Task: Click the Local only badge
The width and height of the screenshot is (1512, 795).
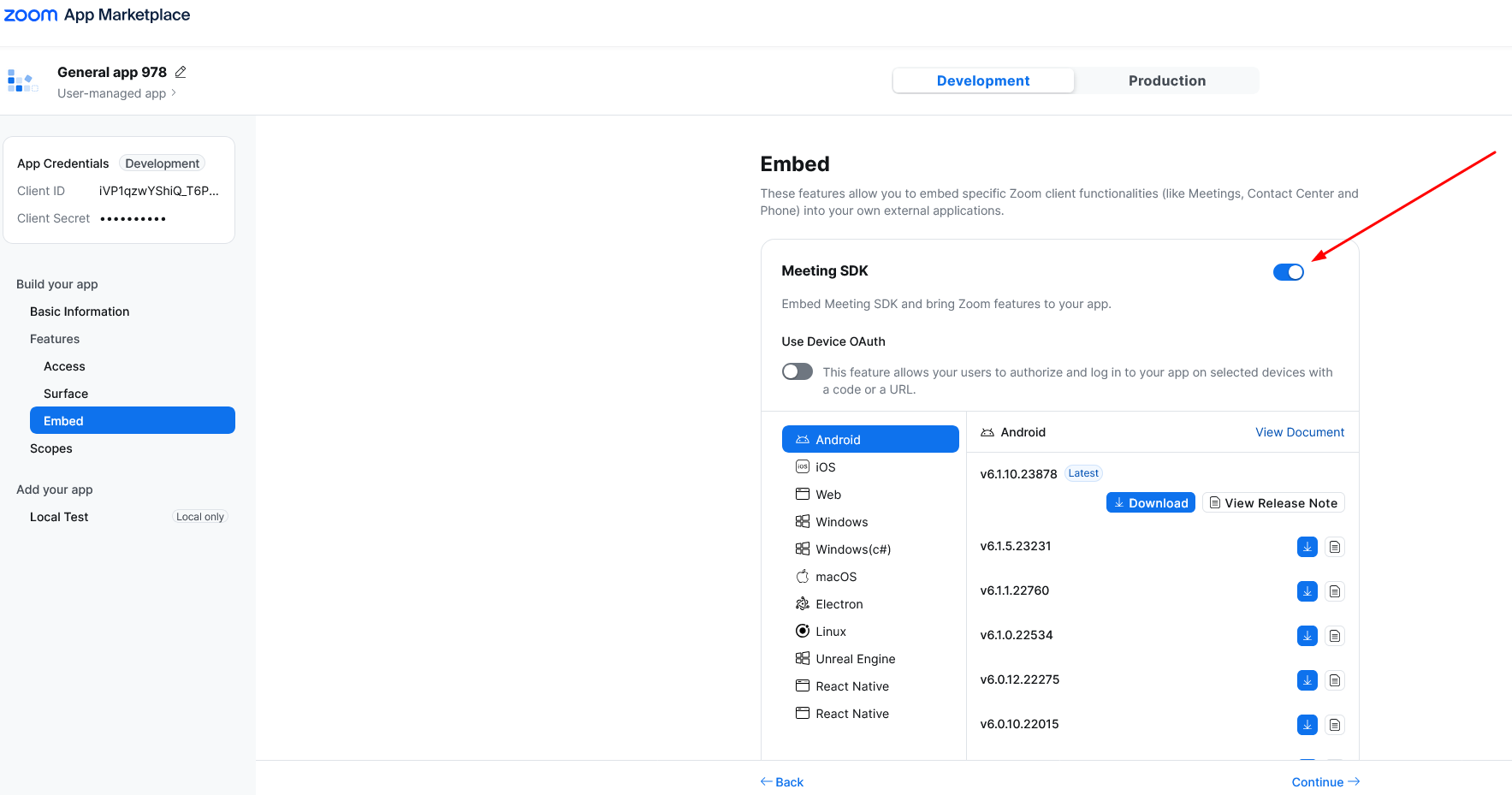Action: point(200,517)
